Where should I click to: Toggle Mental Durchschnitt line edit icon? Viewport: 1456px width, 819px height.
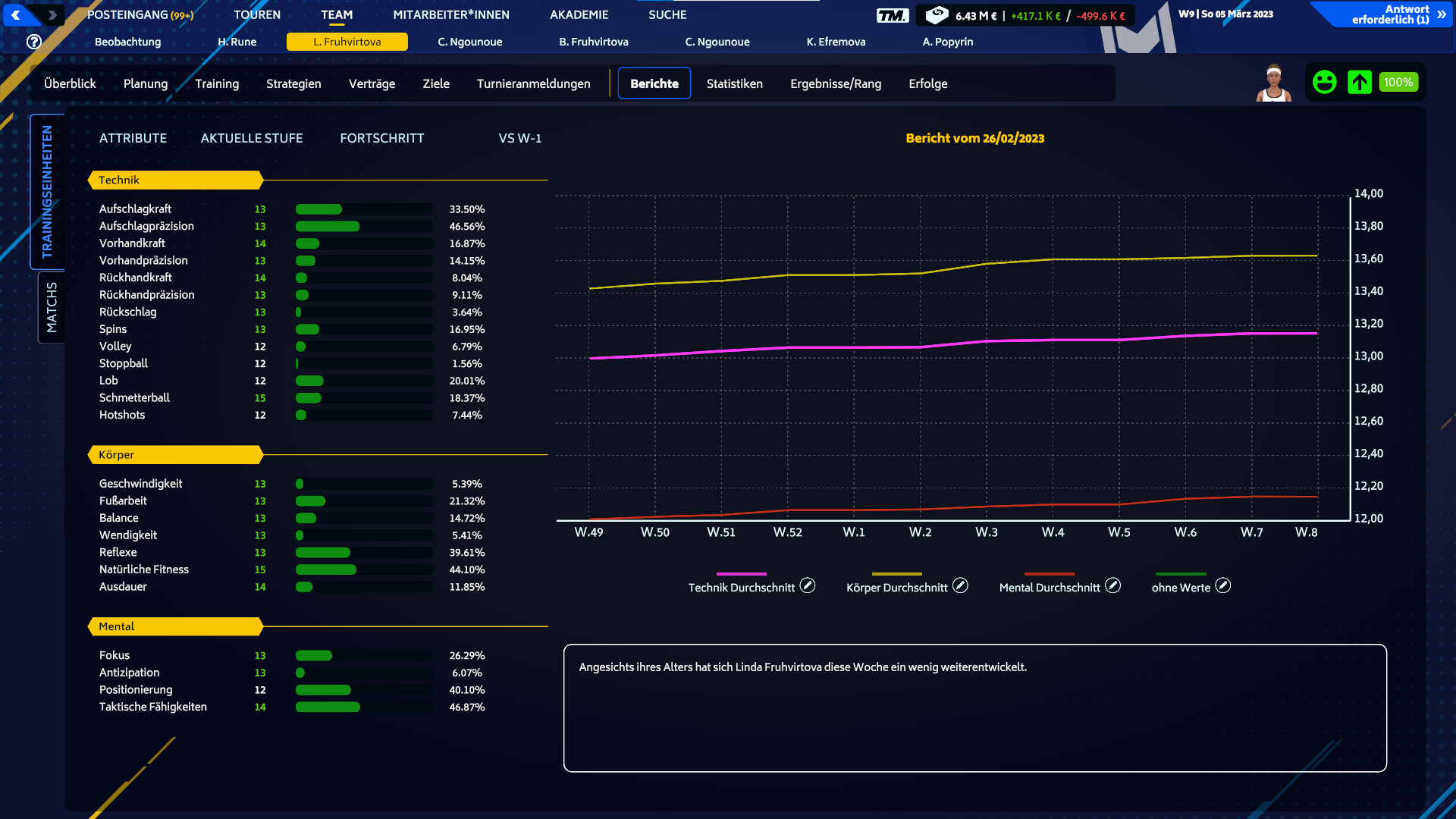1112,585
